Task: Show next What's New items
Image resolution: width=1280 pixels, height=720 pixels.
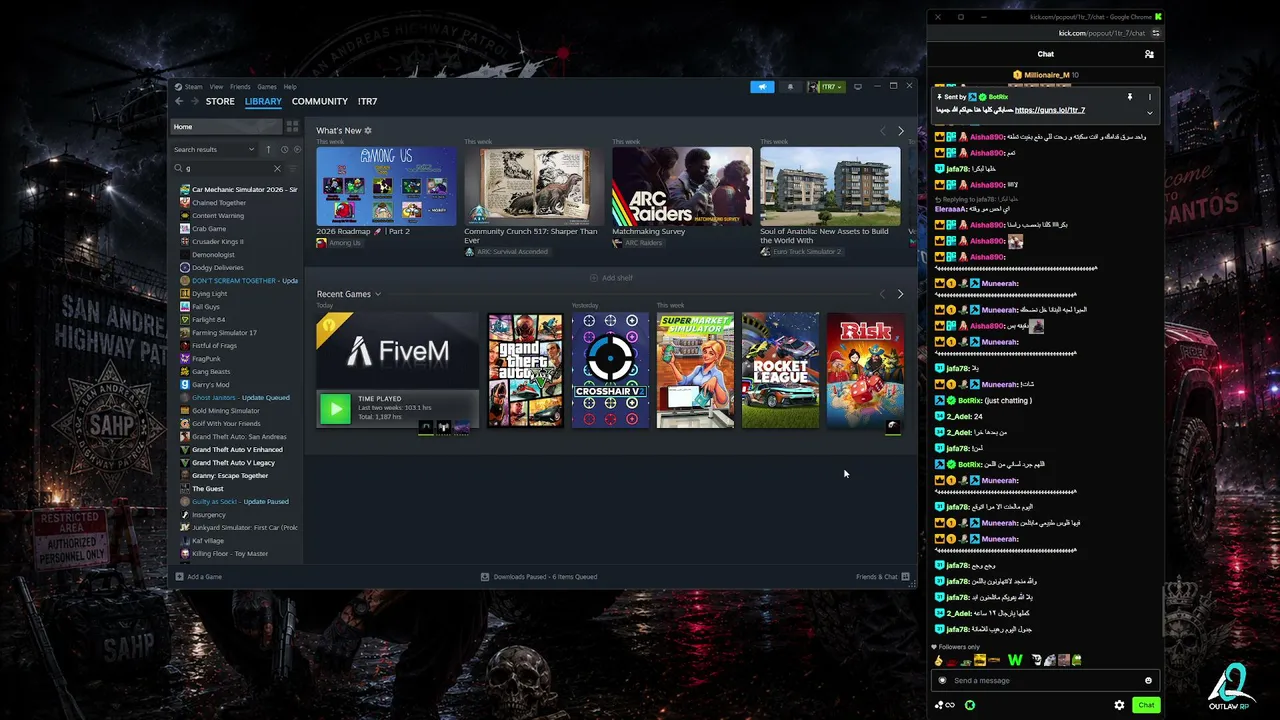Action: point(900,131)
